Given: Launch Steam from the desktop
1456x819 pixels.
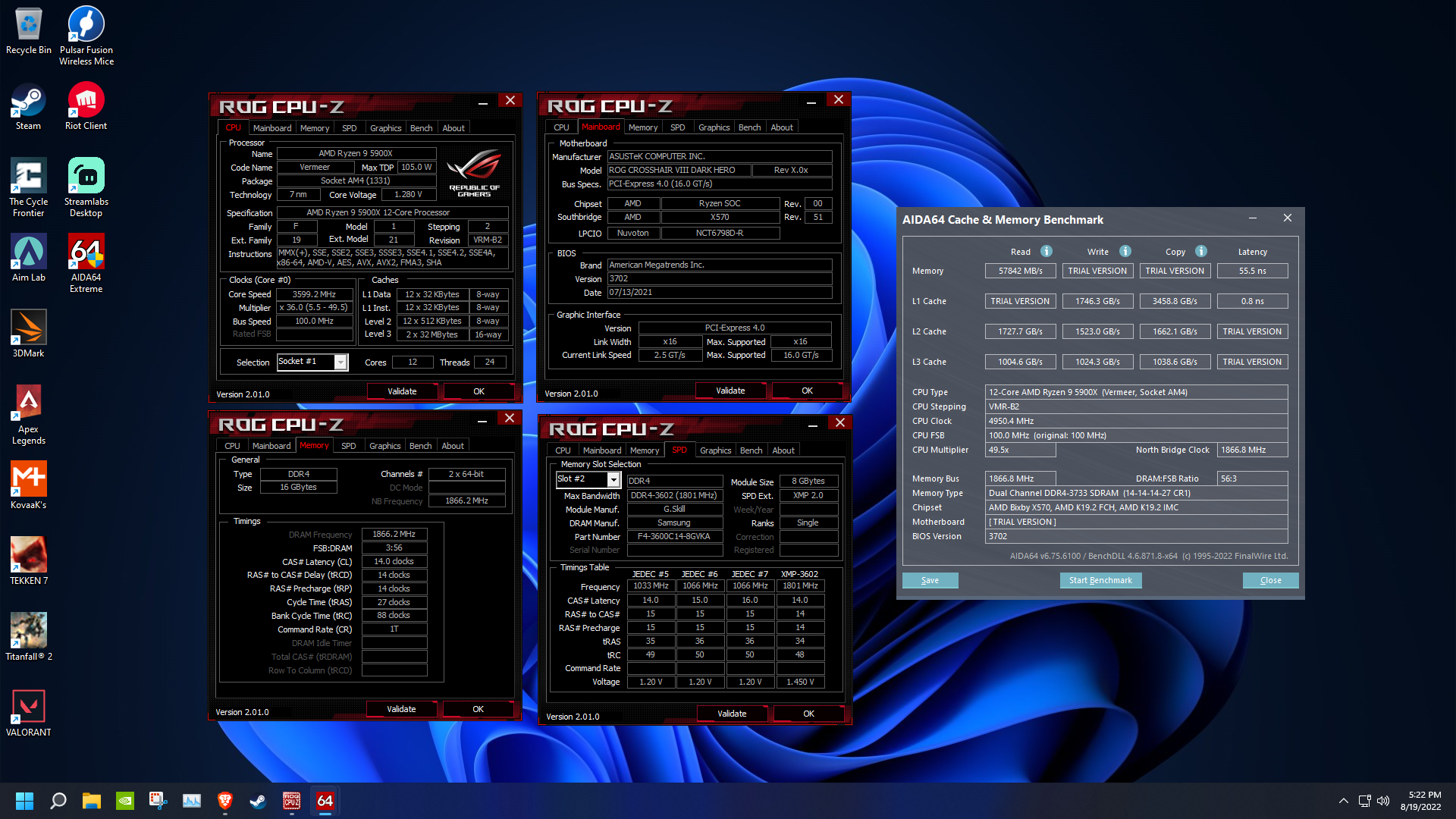Looking at the screenshot, I should point(29,106).
